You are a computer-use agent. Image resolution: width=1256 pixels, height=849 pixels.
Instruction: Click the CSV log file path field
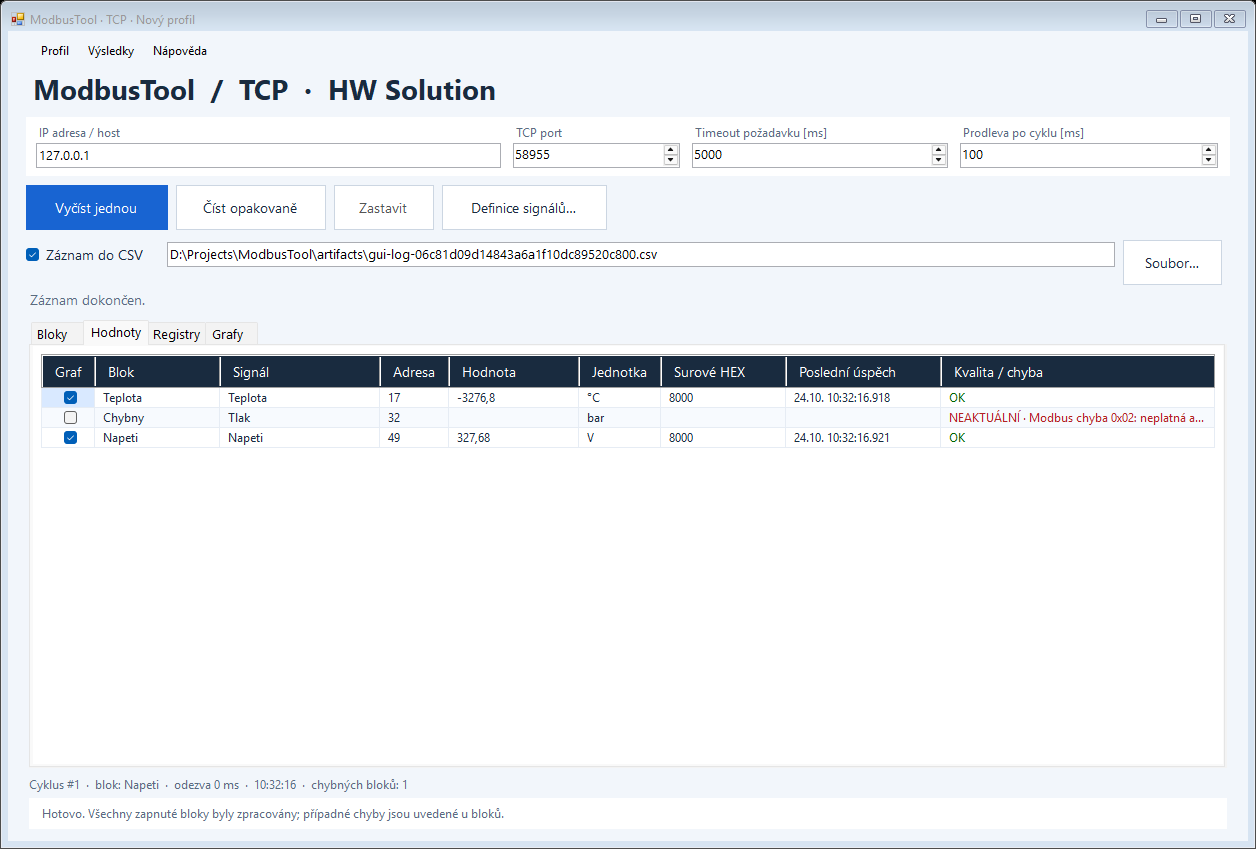tap(640, 255)
